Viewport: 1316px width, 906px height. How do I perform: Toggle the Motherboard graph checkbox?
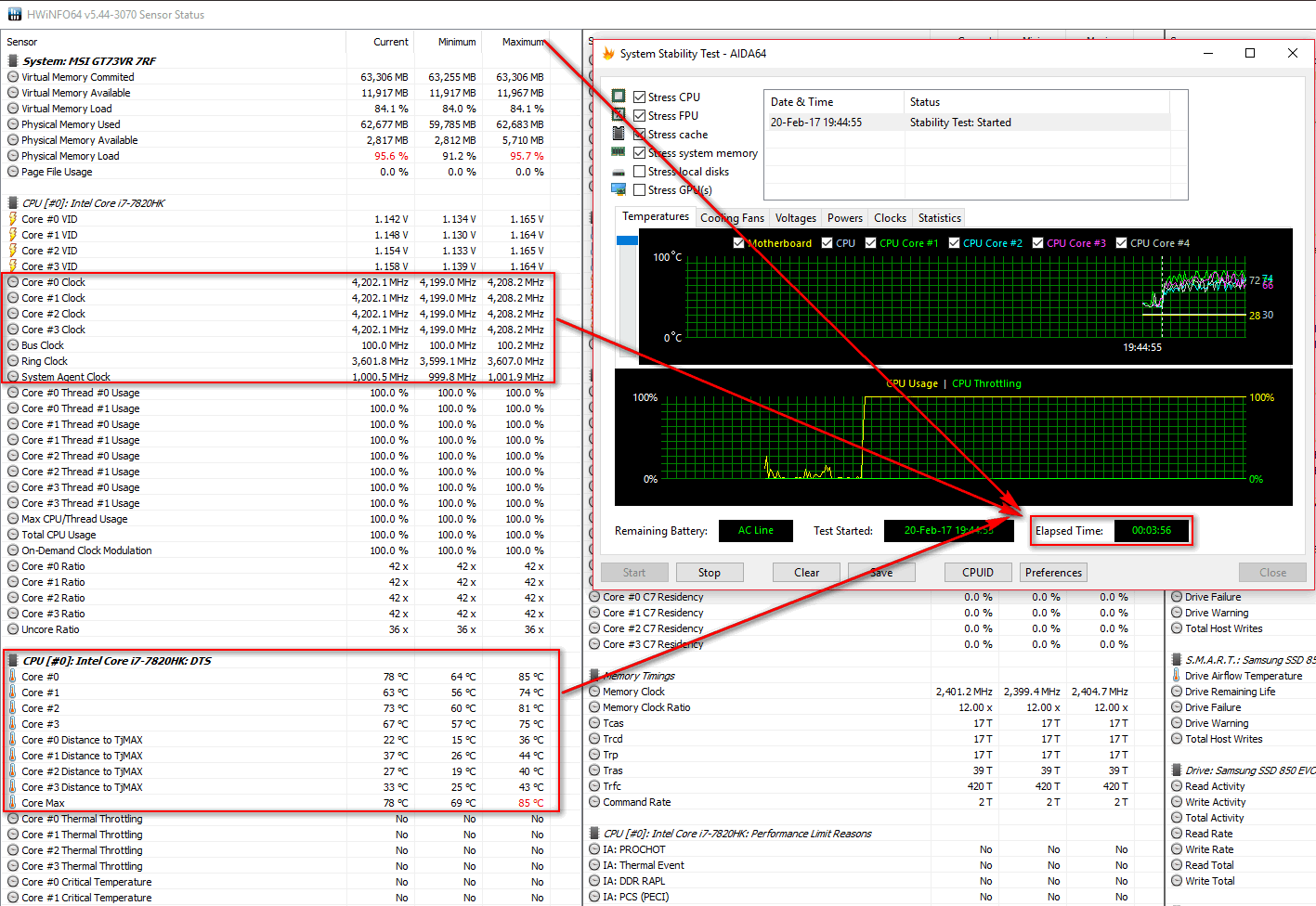739,243
